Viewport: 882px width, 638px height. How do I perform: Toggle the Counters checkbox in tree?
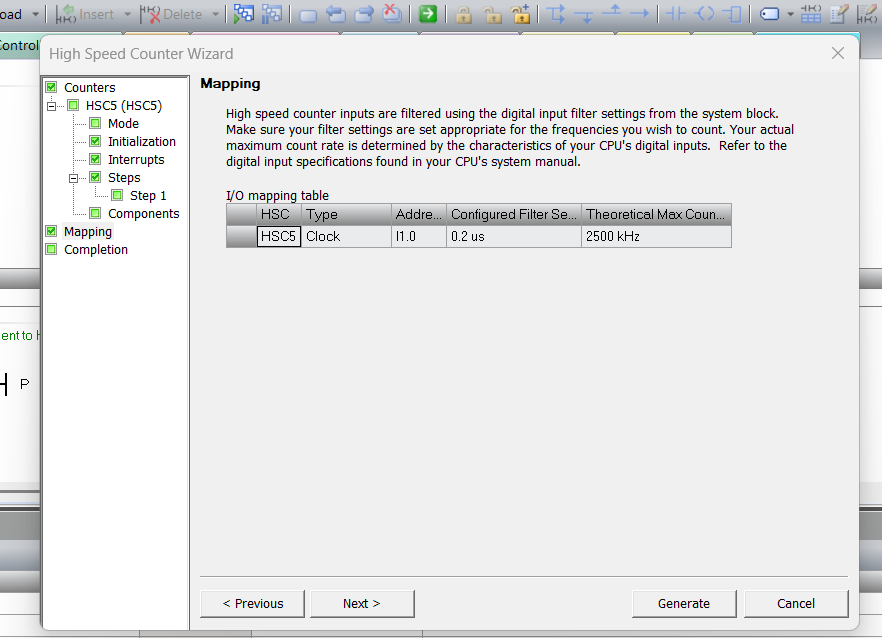pyautogui.click(x=51, y=88)
